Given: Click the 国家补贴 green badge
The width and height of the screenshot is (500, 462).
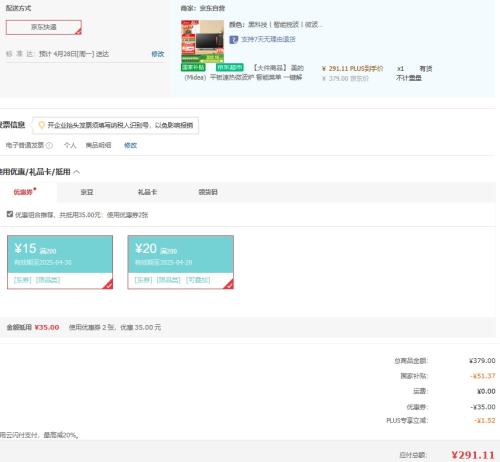Looking at the screenshot, I should [x=193, y=68].
